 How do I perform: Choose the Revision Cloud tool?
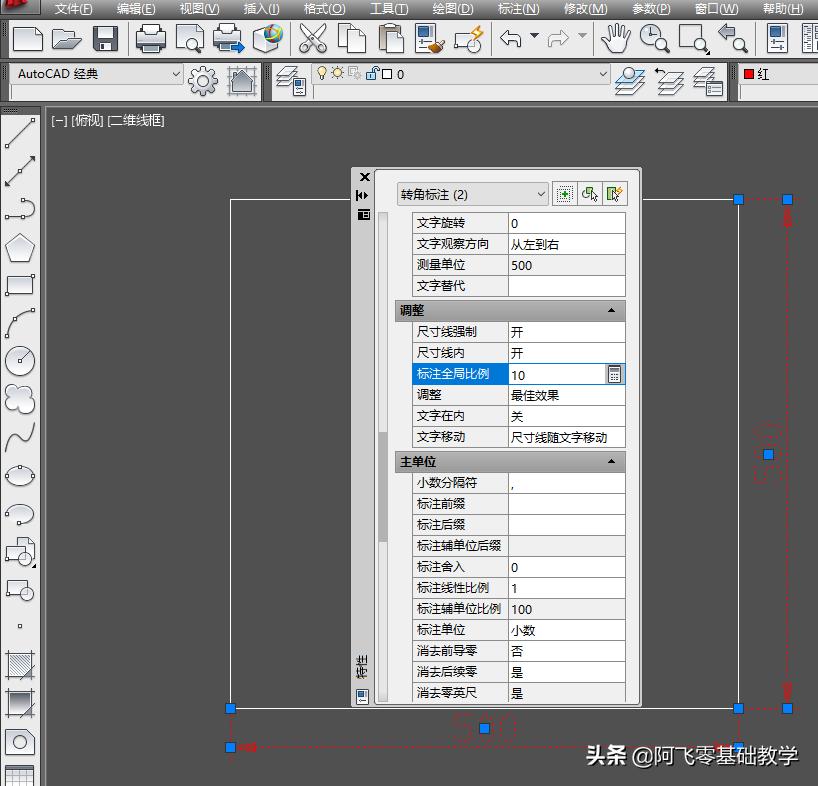(20, 399)
